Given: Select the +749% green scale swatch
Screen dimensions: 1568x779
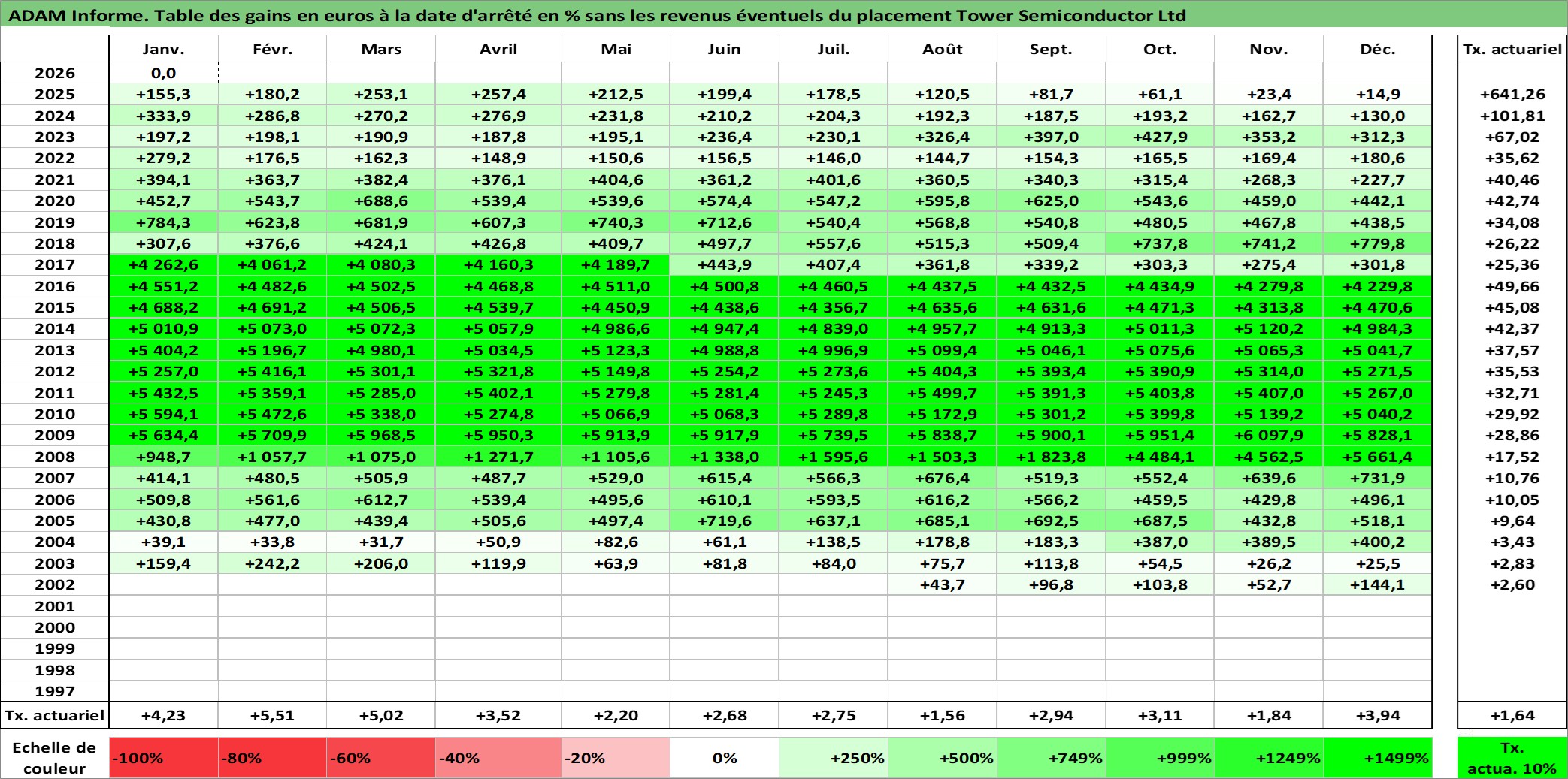Looking at the screenshot, I should [x=1051, y=758].
